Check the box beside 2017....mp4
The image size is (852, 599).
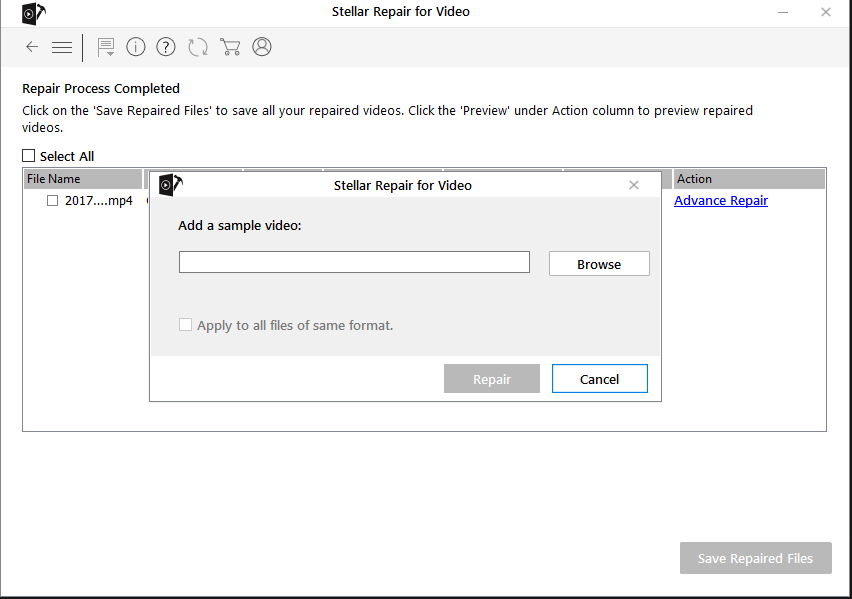[52, 200]
